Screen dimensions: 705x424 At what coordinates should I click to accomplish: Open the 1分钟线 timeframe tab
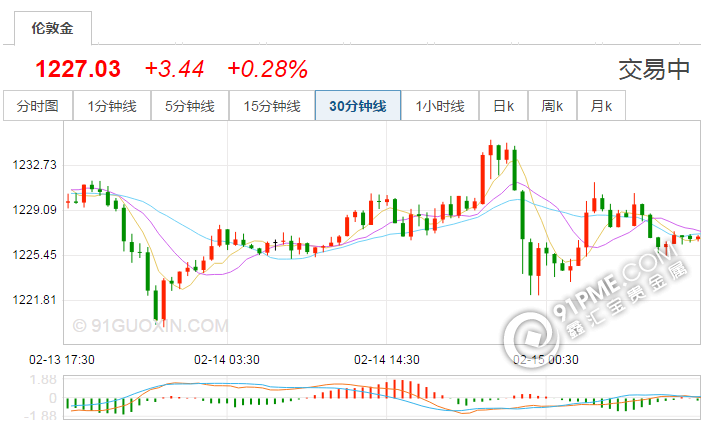coord(112,106)
